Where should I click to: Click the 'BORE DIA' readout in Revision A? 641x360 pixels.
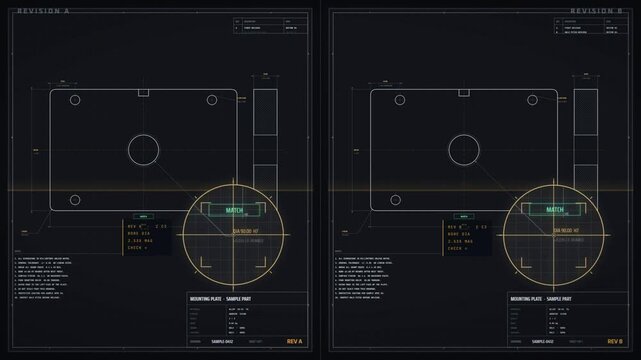click(139, 234)
